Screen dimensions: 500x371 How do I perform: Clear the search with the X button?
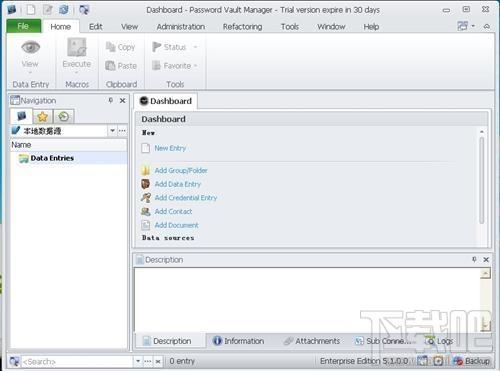pos(158,361)
